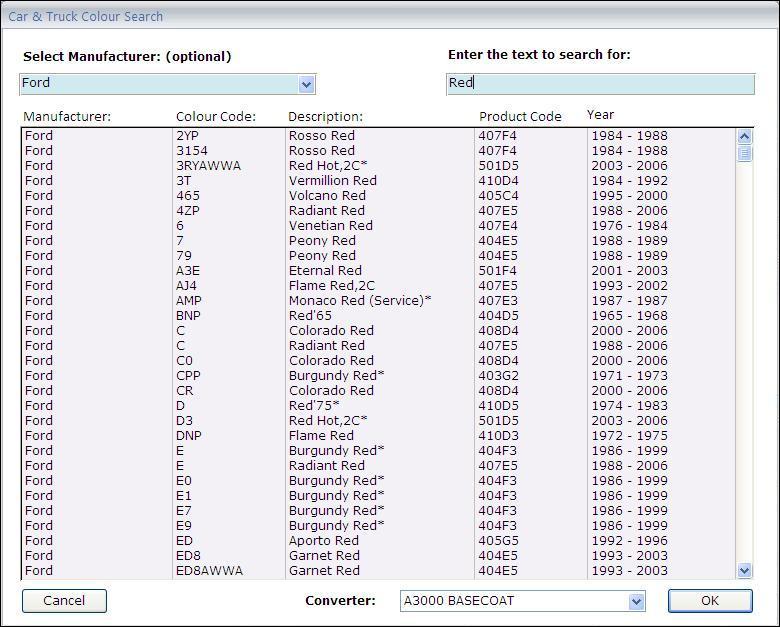Select the Flame Red DNP row

click(x=321, y=436)
